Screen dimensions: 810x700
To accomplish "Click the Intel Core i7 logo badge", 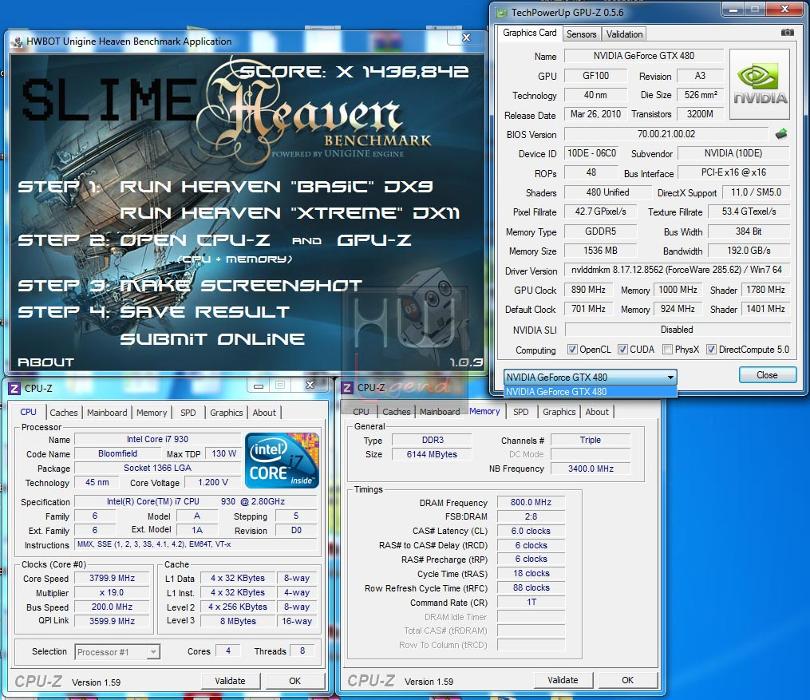I will (x=282, y=461).
